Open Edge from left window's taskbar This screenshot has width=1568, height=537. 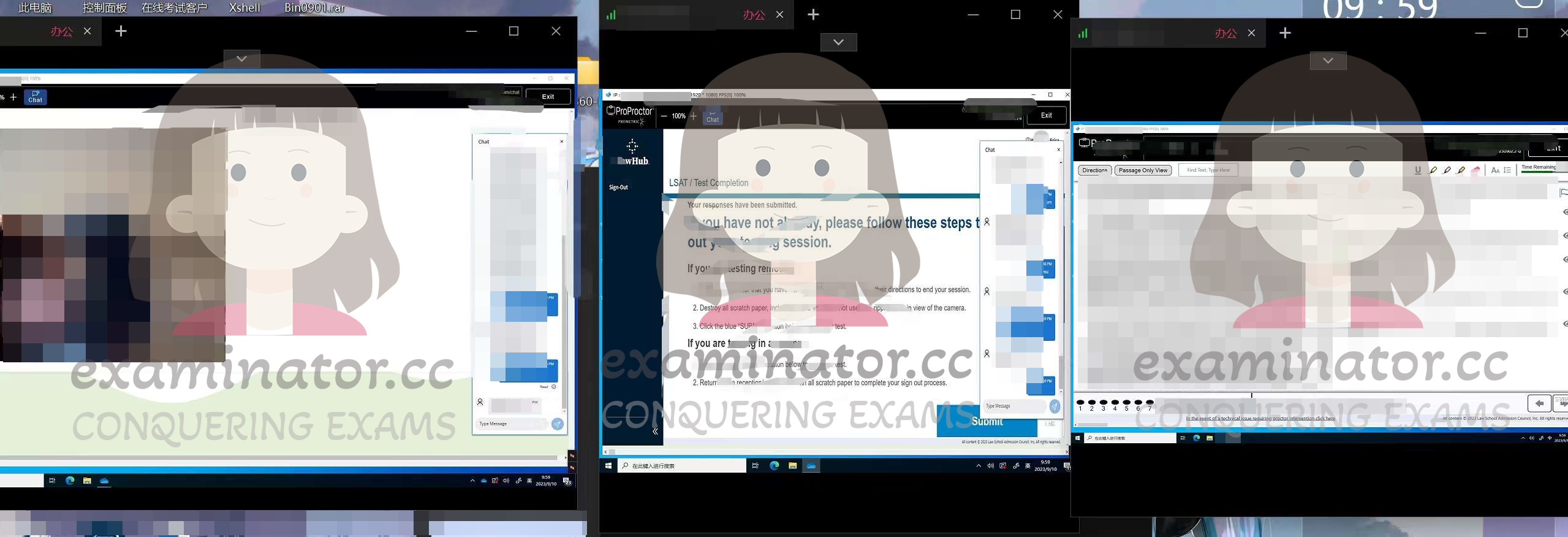tap(70, 481)
